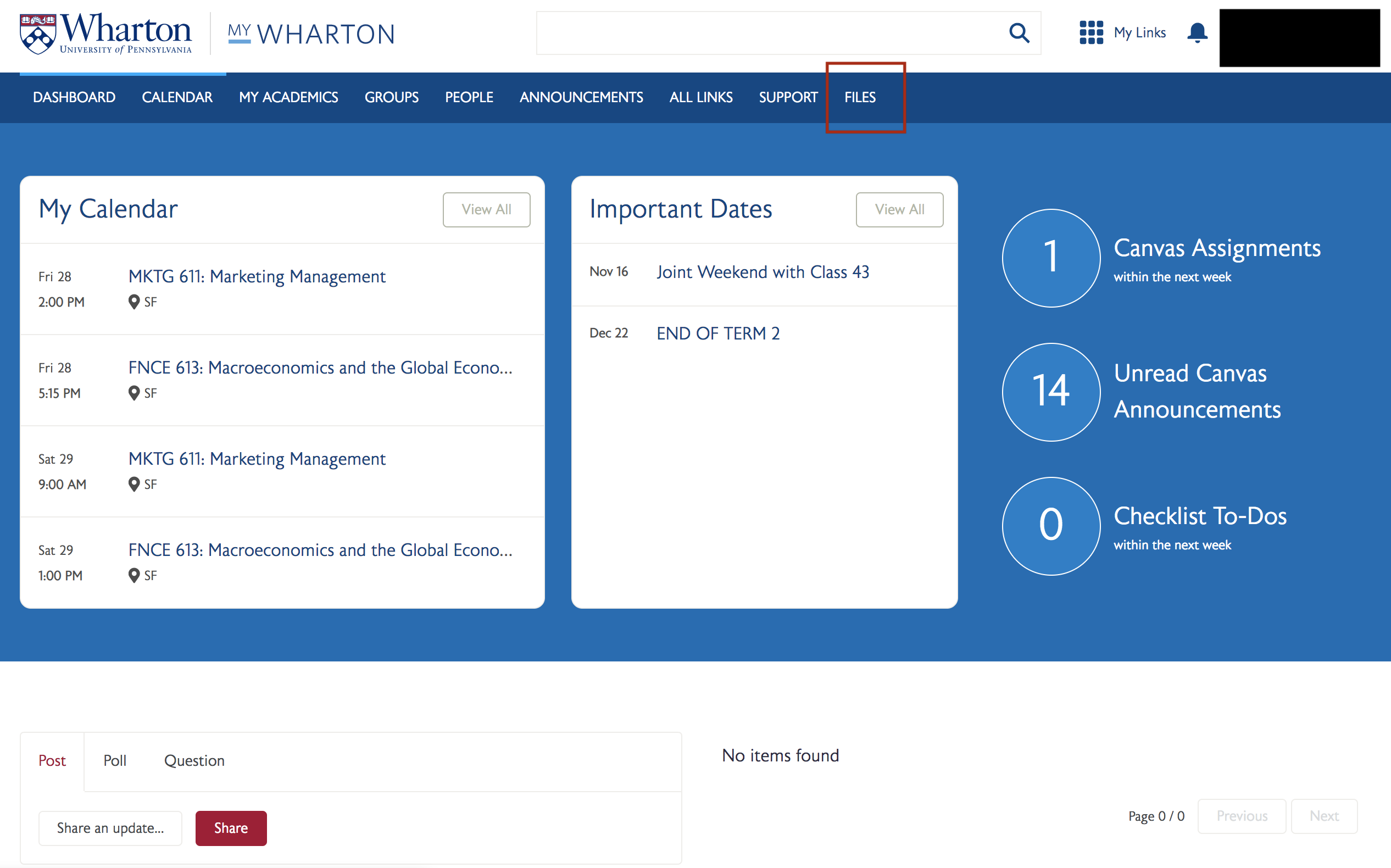Screen dimensions: 1391x868
Task: Click the 14 unread announcements circle
Action: pyautogui.click(x=1050, y=392)
